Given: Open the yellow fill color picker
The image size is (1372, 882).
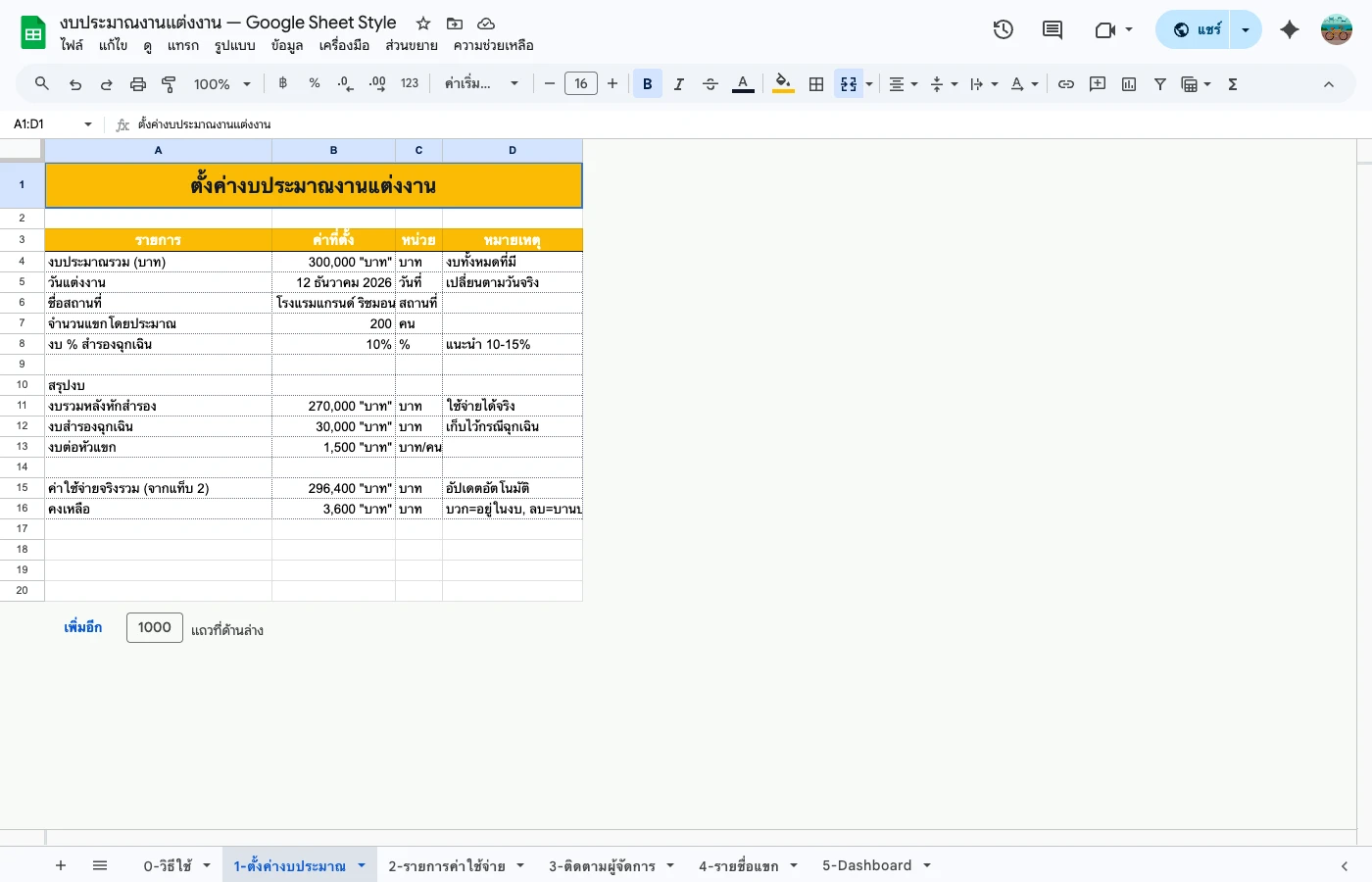Looking at the screenshot, I should coord(783,84).
